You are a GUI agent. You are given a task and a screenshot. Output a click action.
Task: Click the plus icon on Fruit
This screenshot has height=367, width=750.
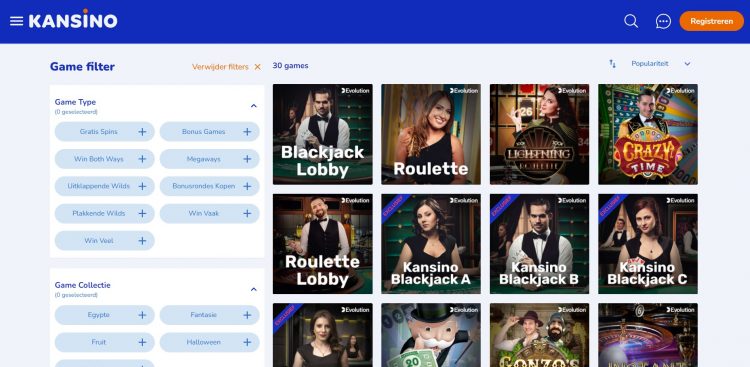point(142,342)
